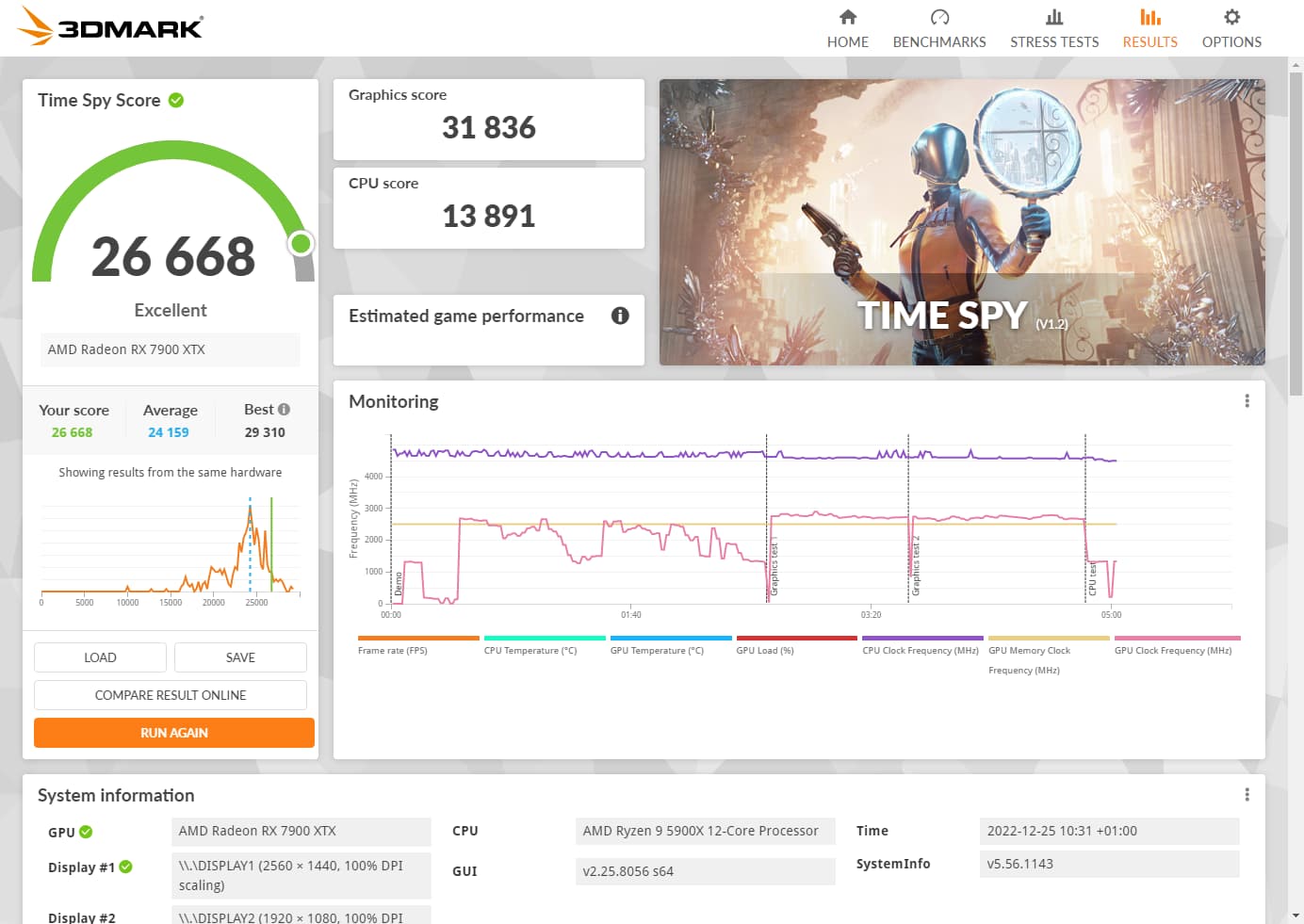Click the GPU validation checkmark icon
1304x924 pixels.
86,832
